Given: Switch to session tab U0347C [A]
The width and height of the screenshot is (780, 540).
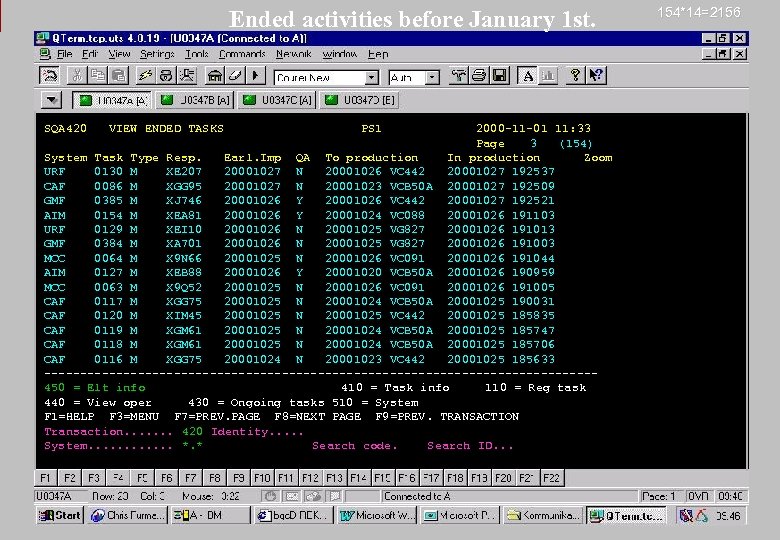Looking at the screenshot, I should [x=278, y=100].
